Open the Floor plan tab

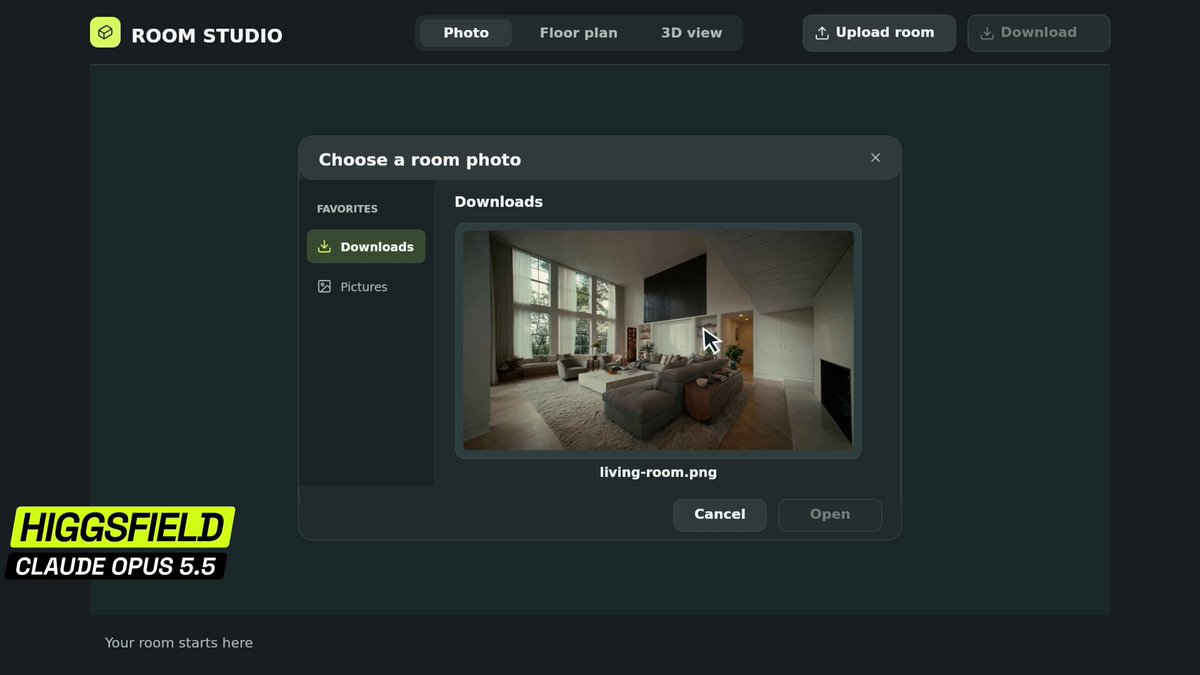(578, 33)
